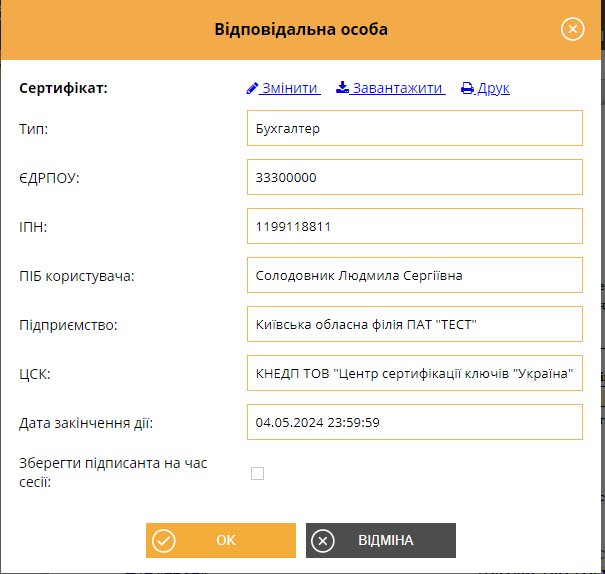Click the pencil icon next to Змінити
Image resolution: width=605 pixels, height=574 pixels.
click(252, 88)
